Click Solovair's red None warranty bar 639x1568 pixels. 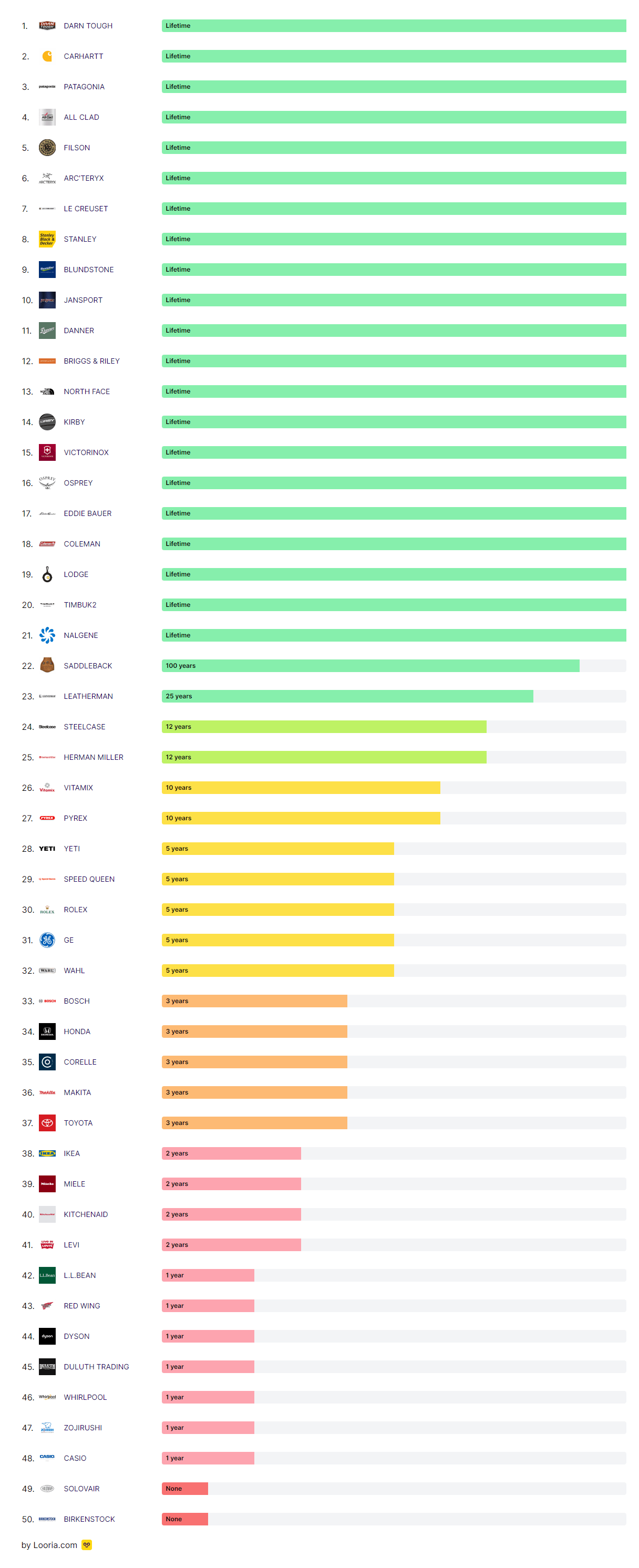184,1488
